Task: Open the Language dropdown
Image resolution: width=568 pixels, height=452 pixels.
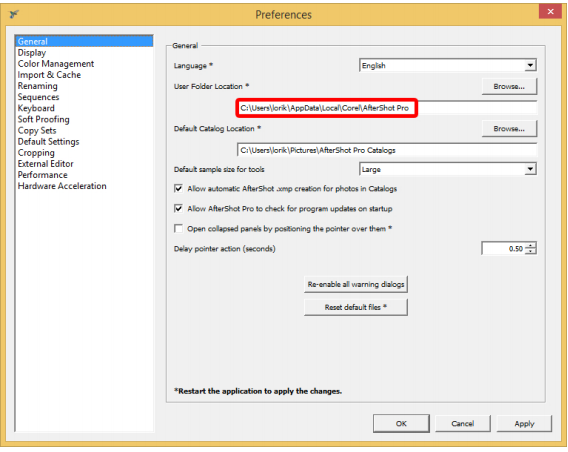Action: (x=448, y=65)
